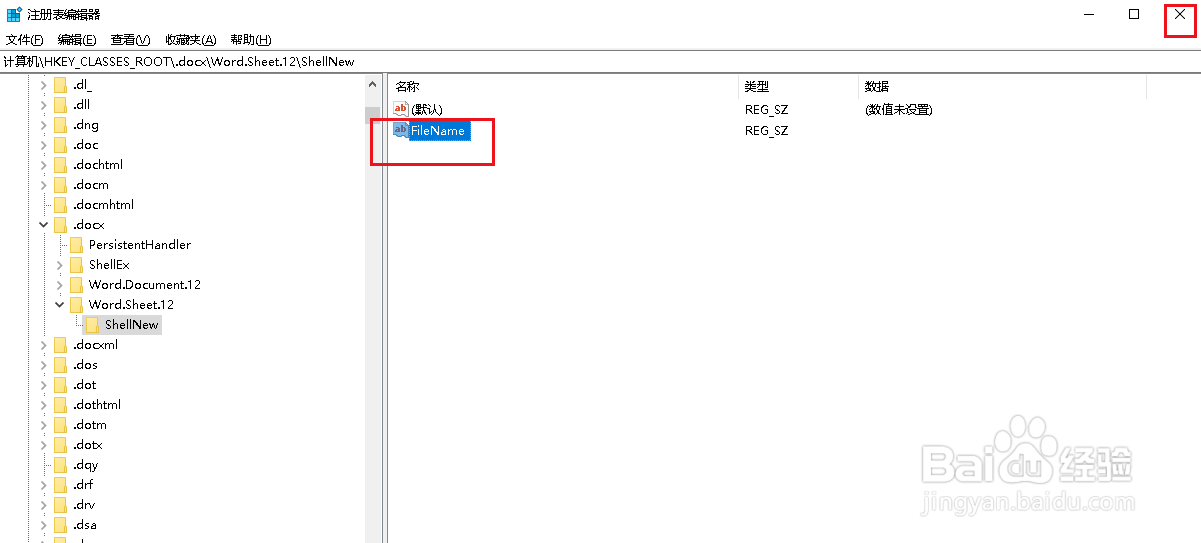This screenshot has height=543, width=1201.
Task: Expand the .drf key
Action: click(43, 485)
